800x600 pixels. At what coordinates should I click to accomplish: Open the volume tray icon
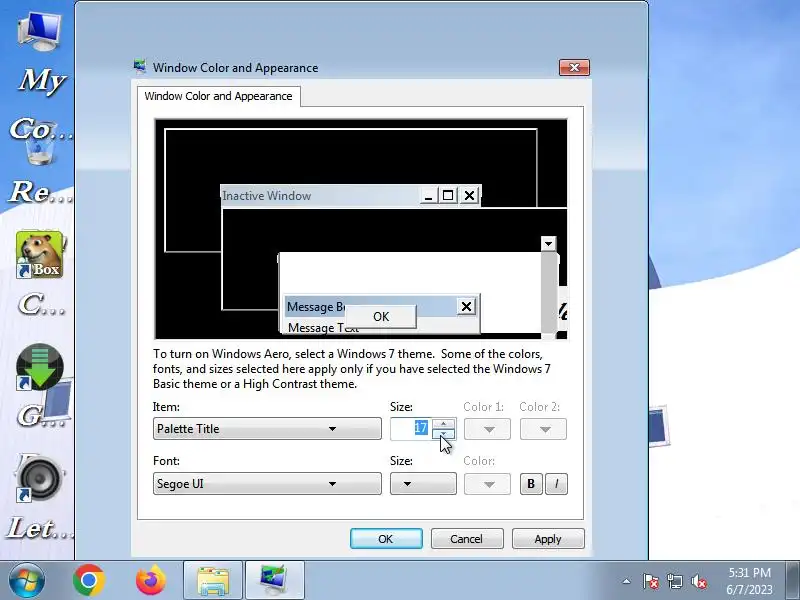pos(699,581)
